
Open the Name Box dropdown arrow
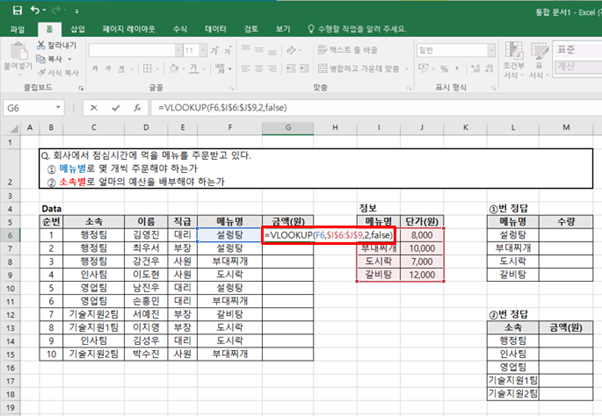click(x=58, y=107)
